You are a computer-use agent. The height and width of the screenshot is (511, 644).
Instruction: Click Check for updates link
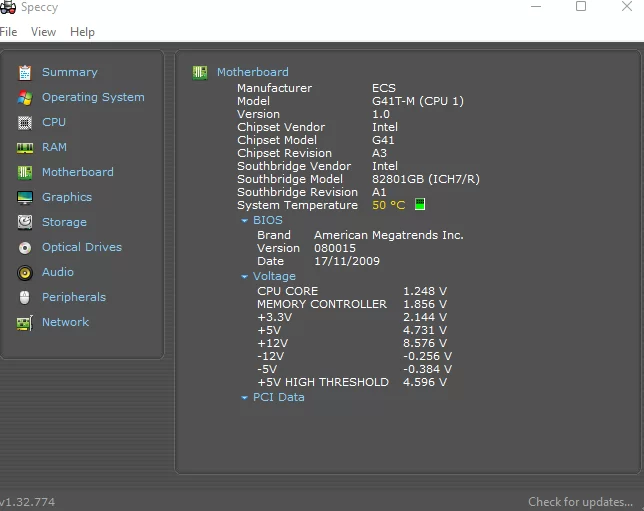tap(580, 502)
